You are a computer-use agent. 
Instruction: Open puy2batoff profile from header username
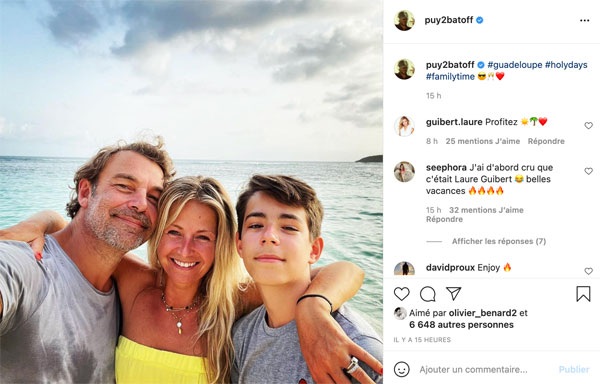point(448,20)
